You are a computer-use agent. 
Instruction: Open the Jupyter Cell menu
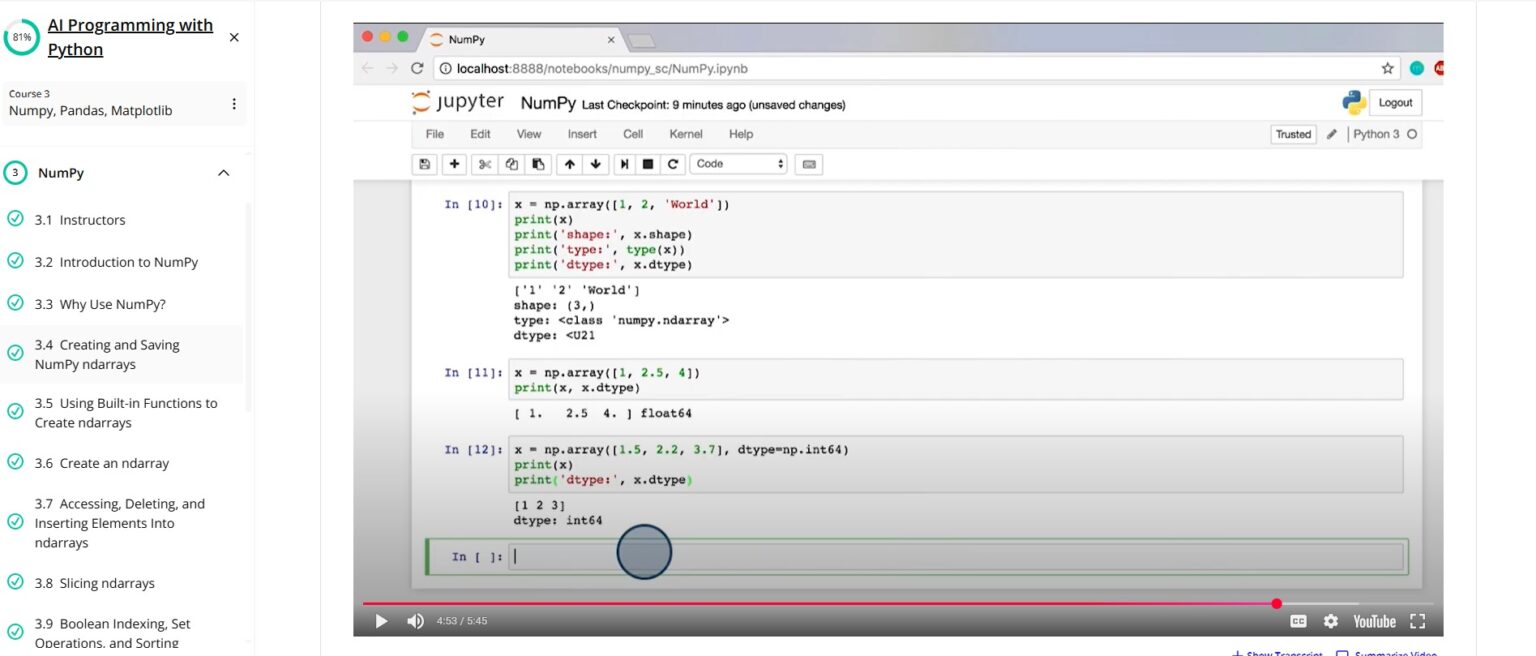pyautogui.click(x=633, y=134)
